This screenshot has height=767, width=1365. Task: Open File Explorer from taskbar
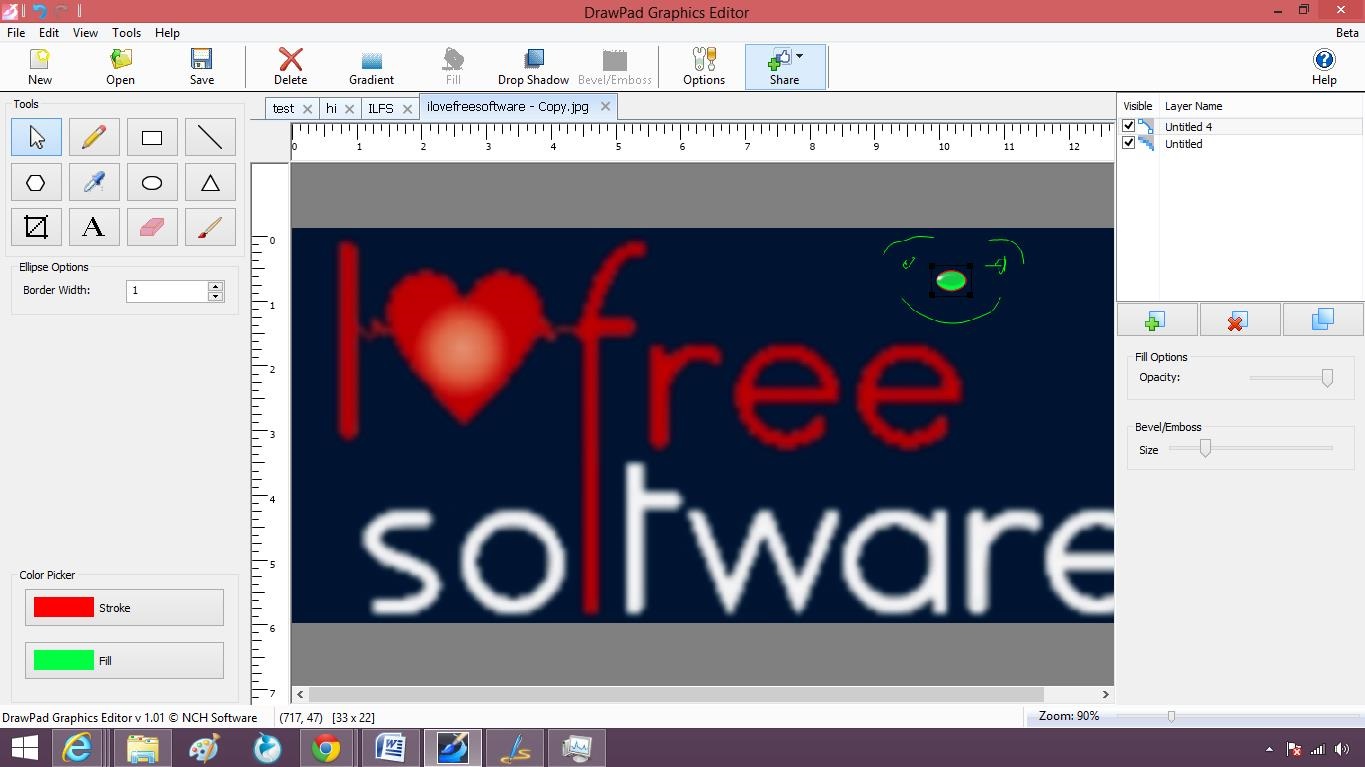pos(142,748)
